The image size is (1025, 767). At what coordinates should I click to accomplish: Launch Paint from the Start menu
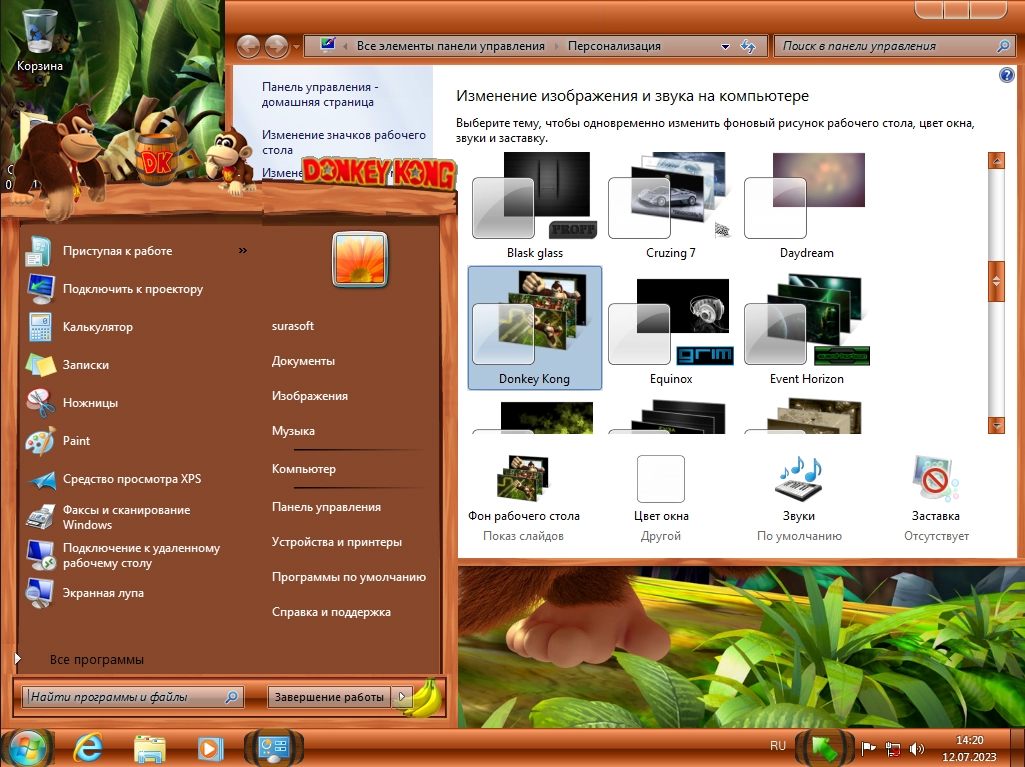tap(76, 441)
